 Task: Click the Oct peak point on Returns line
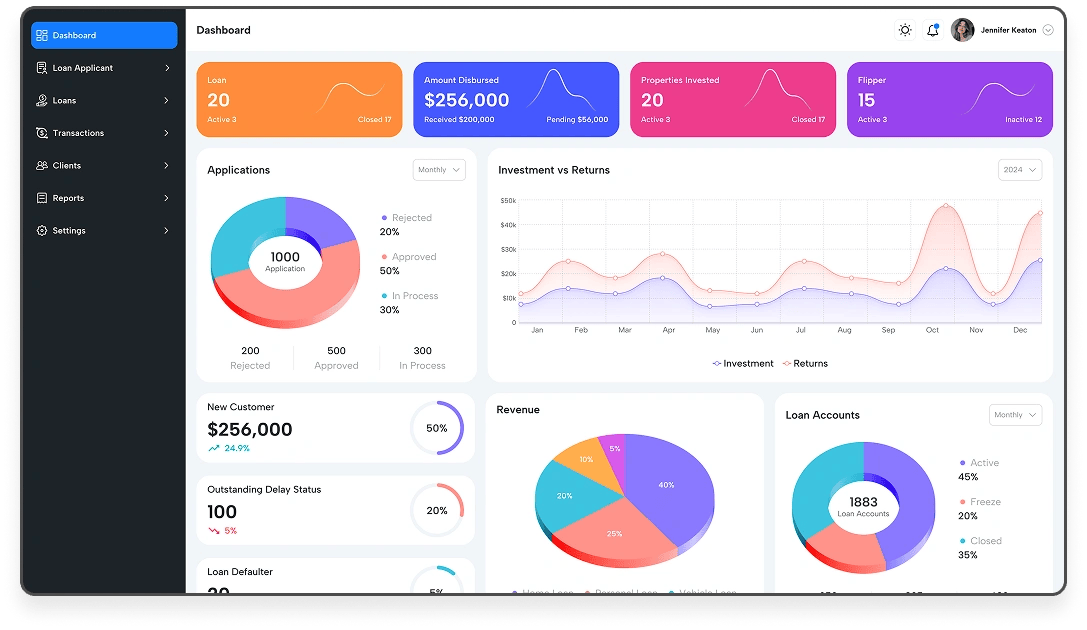(x=946, y=206)
